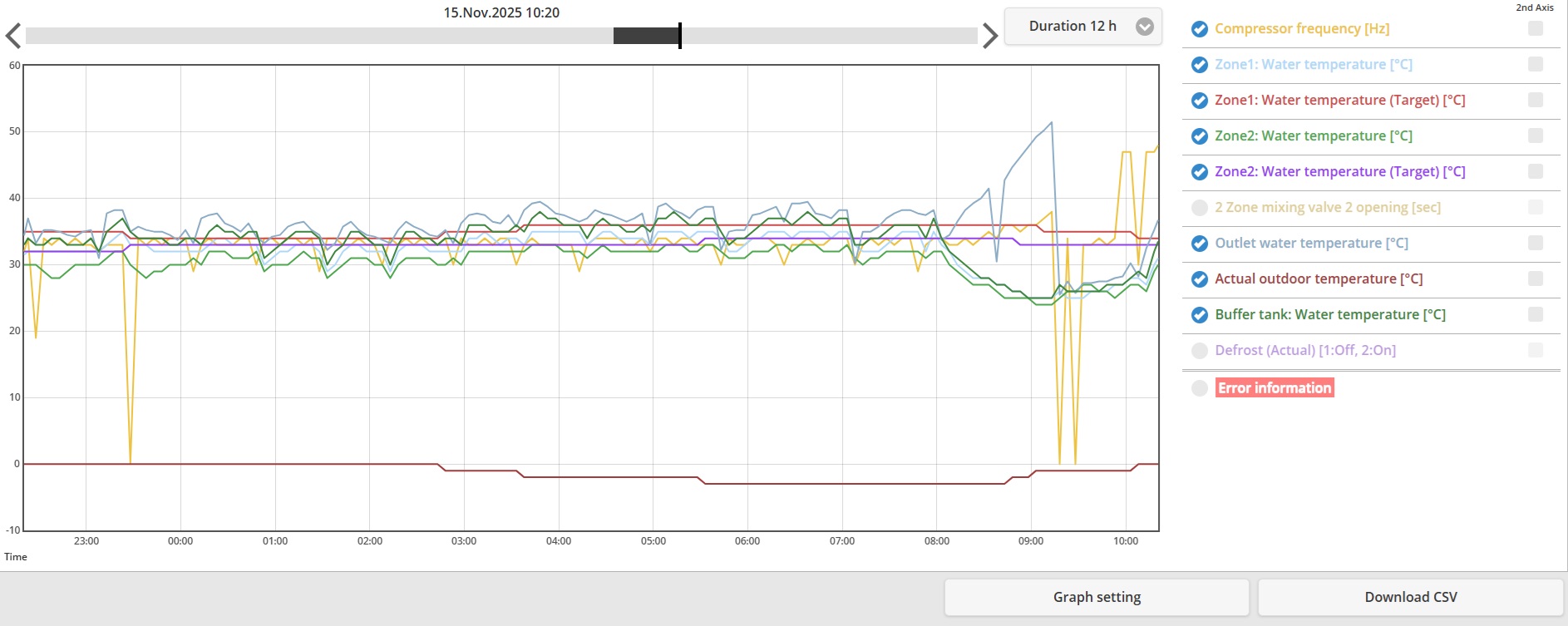
Task: Disable Zone2: Water temperature series
Action: click(1199, 136)
